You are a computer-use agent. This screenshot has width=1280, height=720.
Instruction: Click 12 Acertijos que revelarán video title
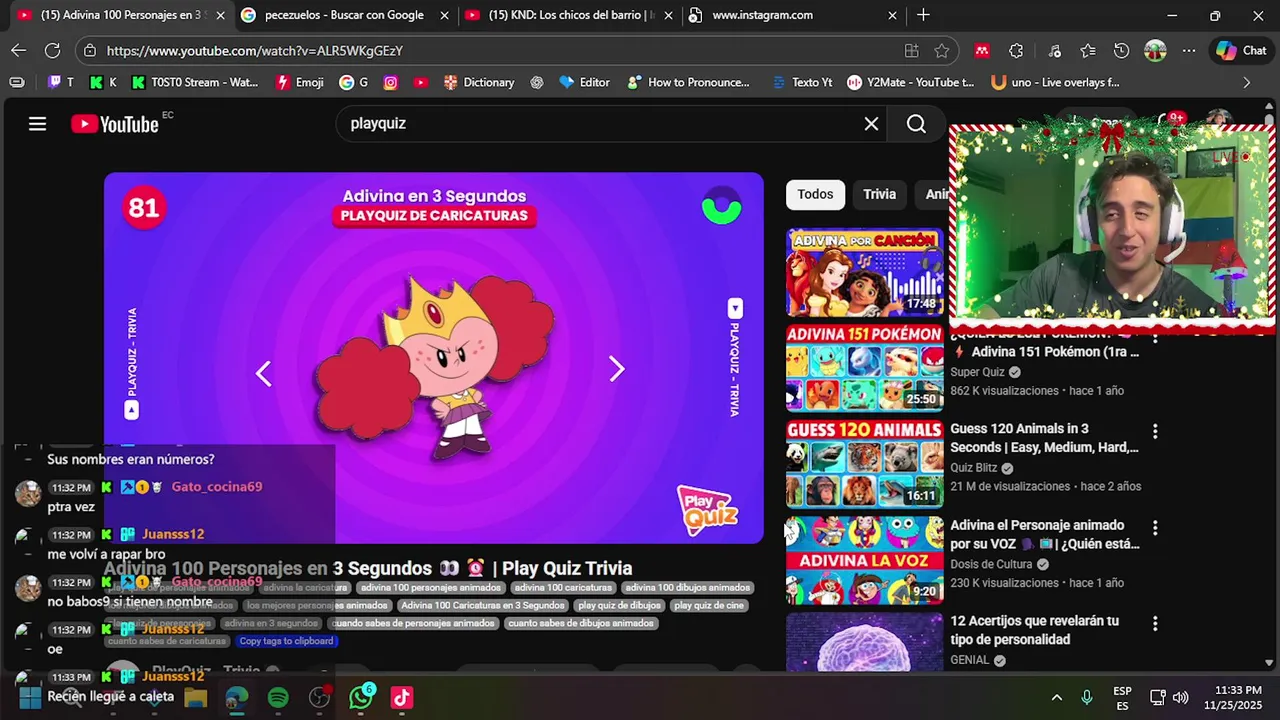coord(1034,630)
